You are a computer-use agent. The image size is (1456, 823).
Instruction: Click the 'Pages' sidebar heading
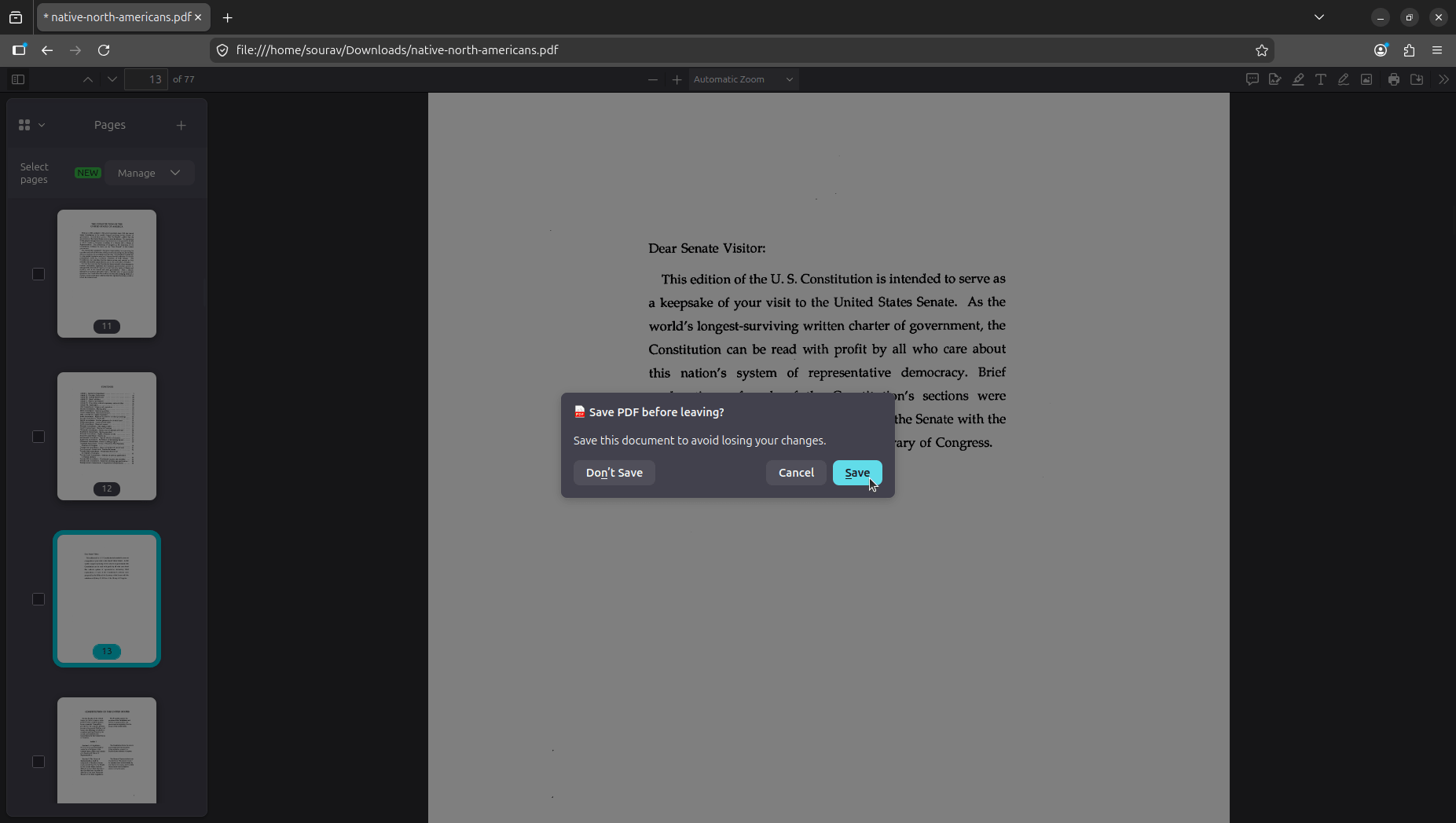tap(110, 125)
